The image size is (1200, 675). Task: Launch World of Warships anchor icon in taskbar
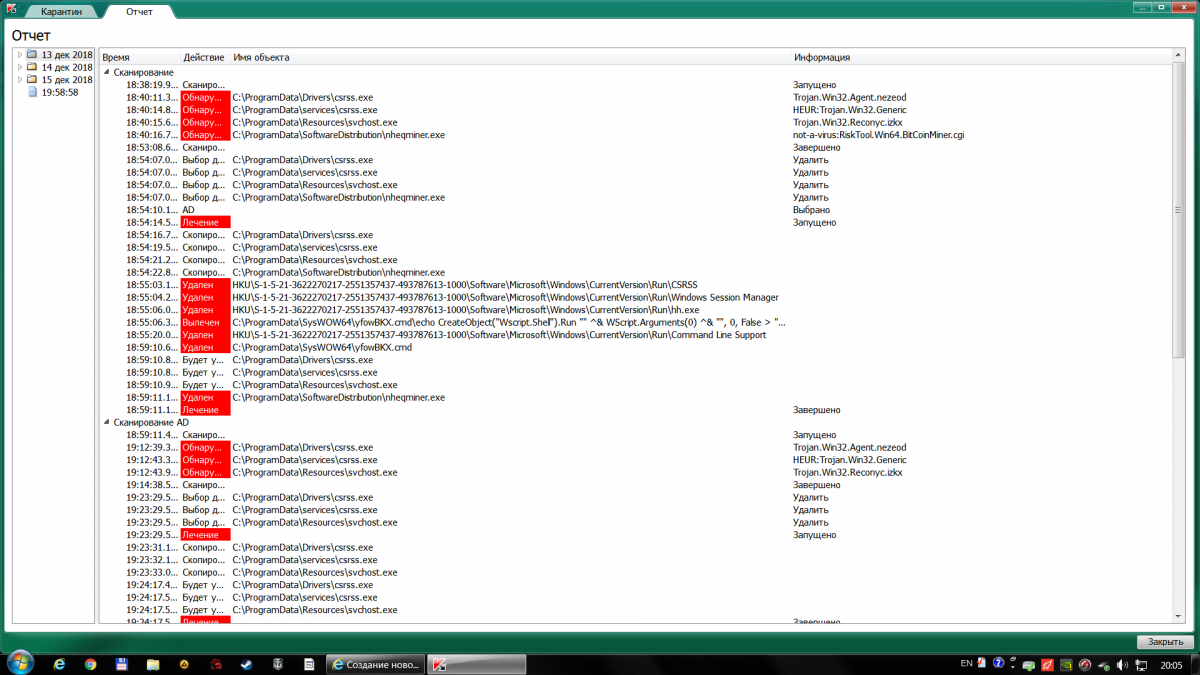coord(277,663)
